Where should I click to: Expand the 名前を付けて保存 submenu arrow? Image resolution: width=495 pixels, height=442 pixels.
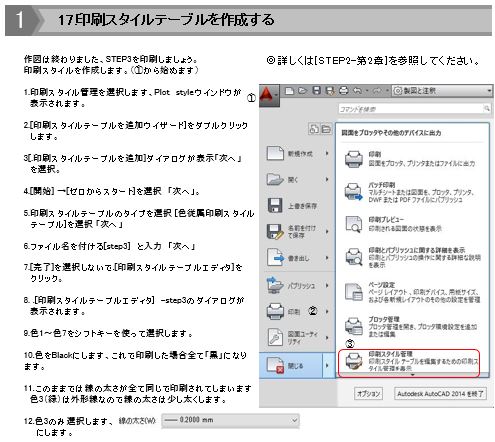coord(327,231)
